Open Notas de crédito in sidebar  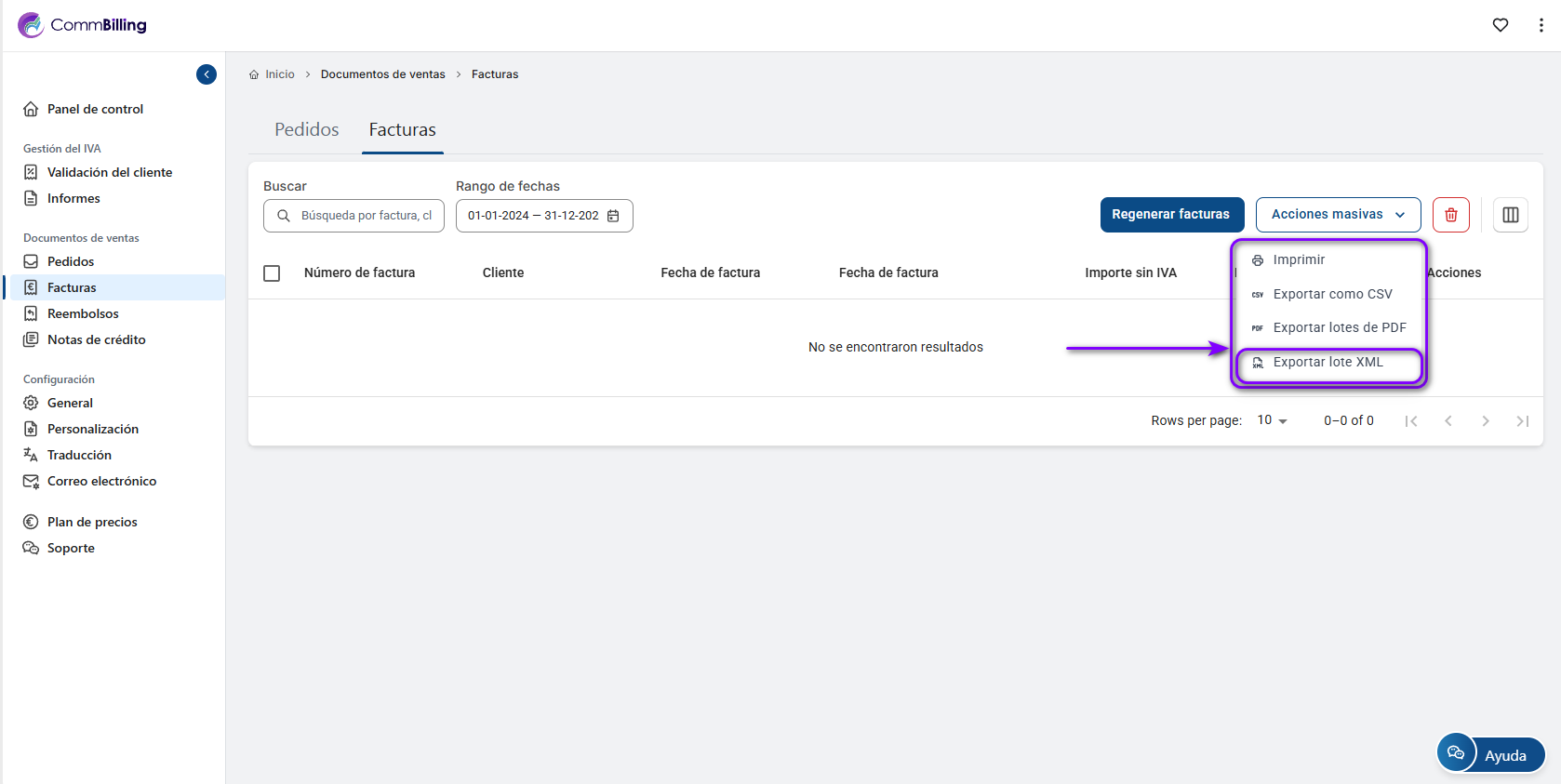pyautogui.click(x=96, y=340)
